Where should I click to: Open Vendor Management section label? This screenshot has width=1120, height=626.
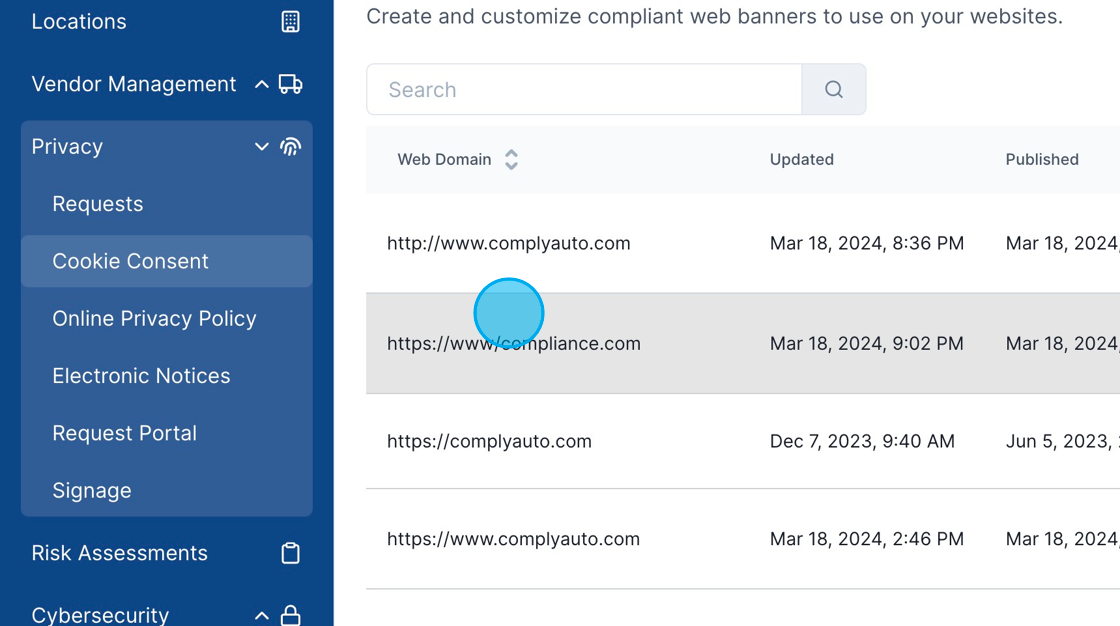coord(134,84)
